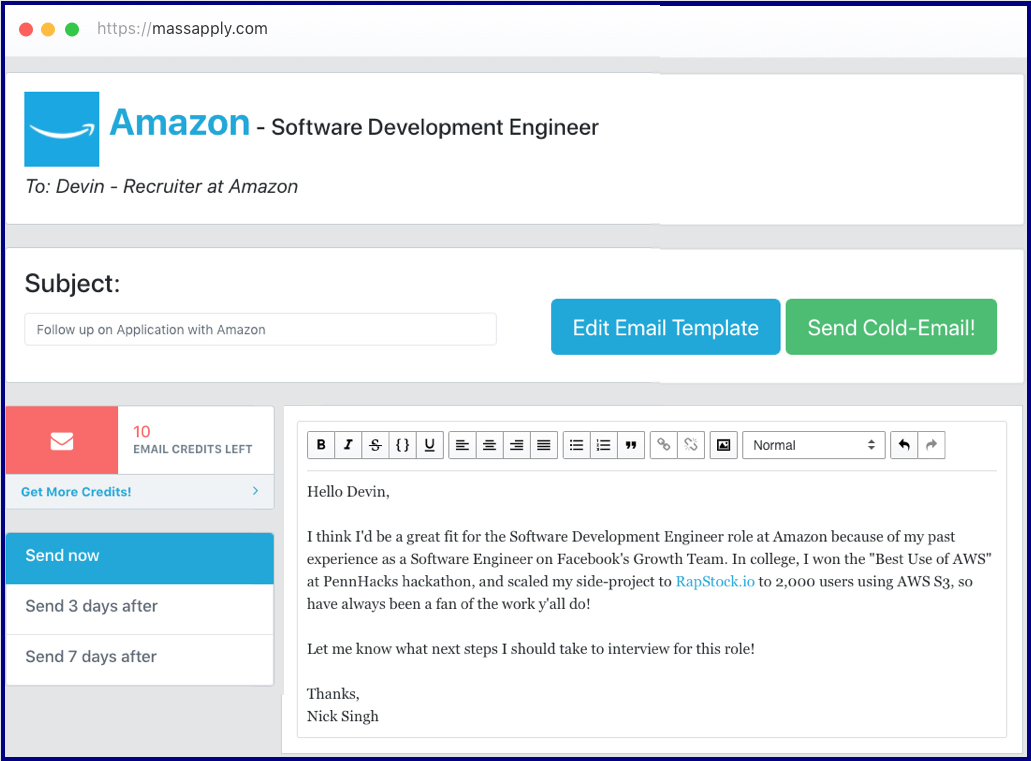
Task: Click the To: Devin recruiter line
Action: coord(162,187)
